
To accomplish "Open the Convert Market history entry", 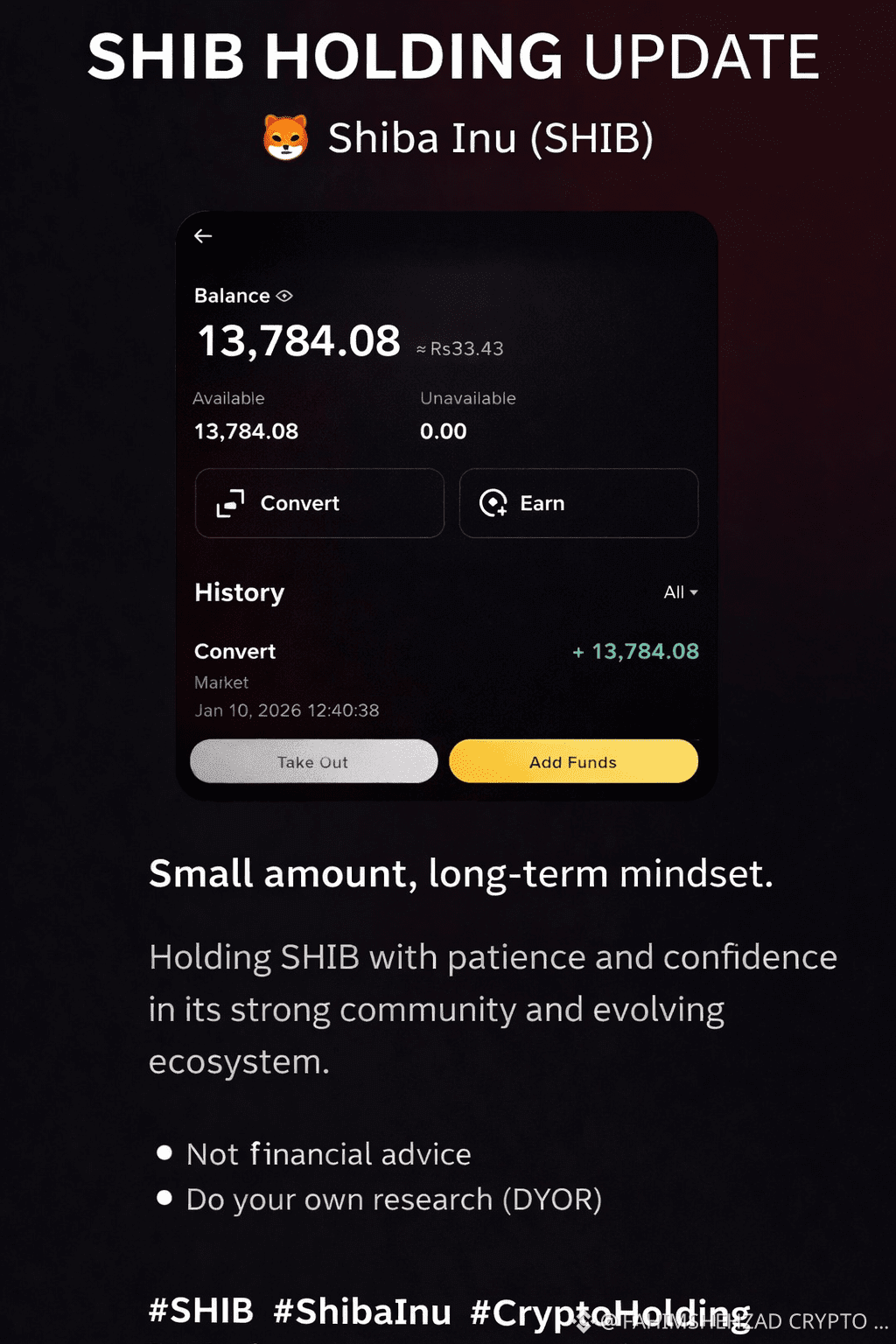I will (234, 652).
